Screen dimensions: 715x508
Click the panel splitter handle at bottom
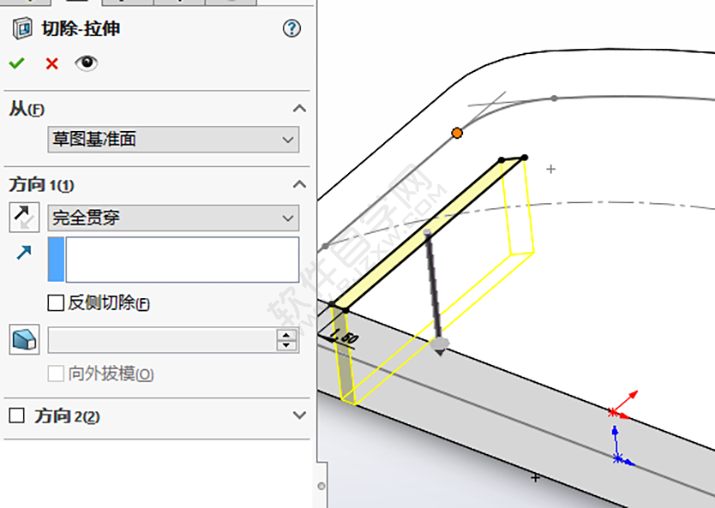(x=321, y=486)
